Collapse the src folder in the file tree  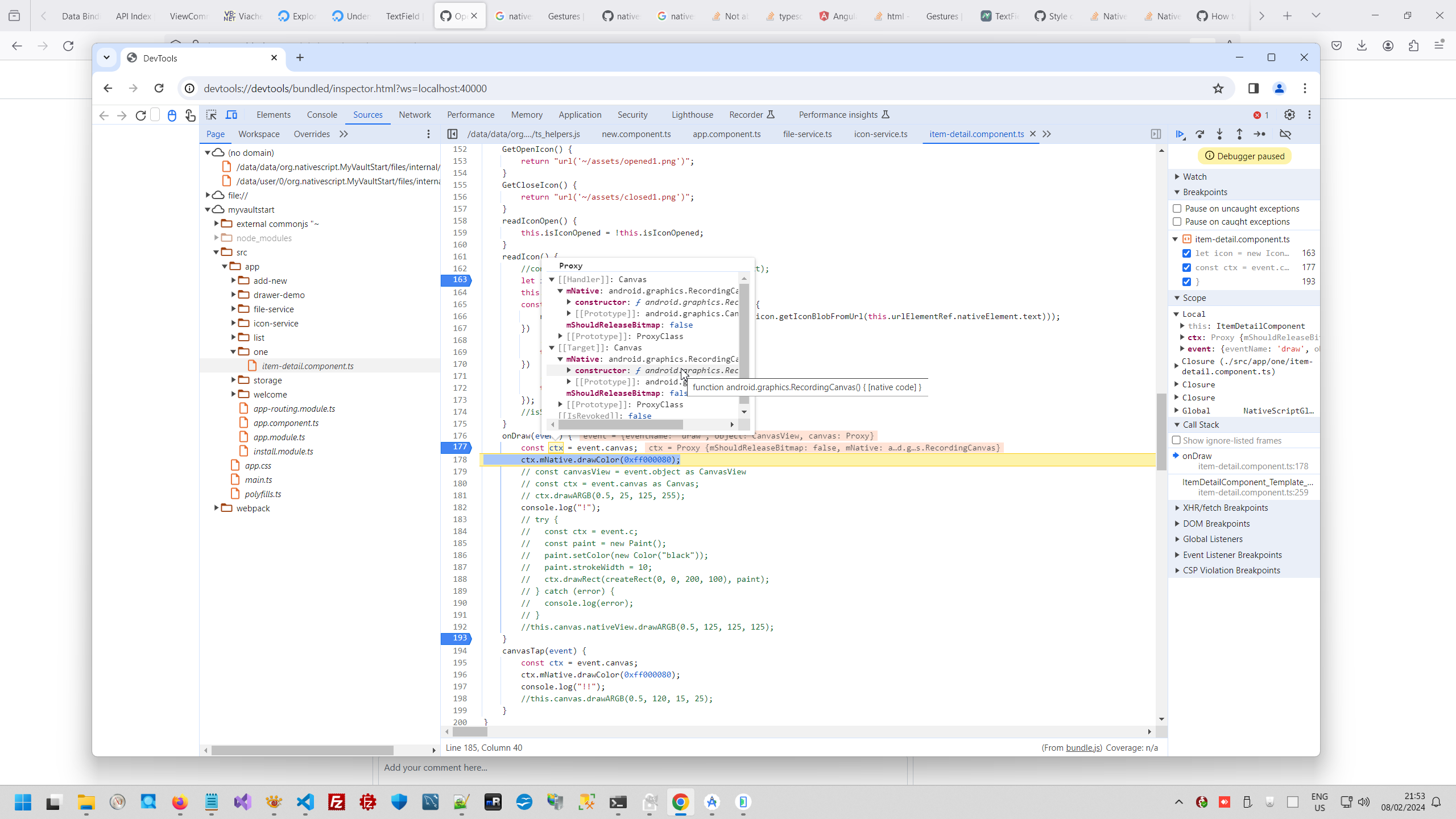tap(216, 252)
